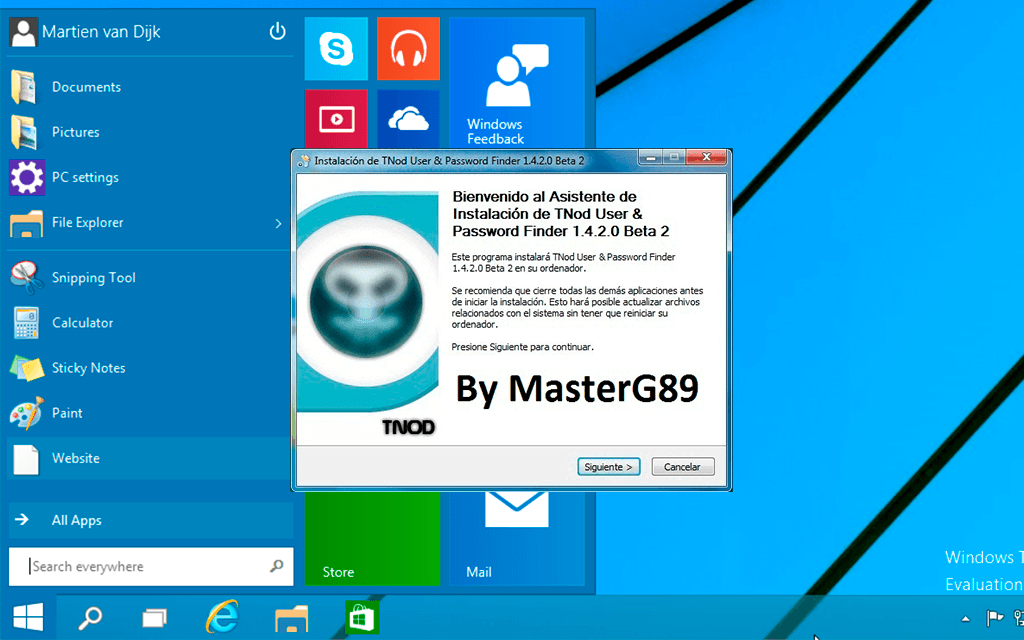
Task: Open the OneDrive cloud tile
Action: (x=408, y=119)
